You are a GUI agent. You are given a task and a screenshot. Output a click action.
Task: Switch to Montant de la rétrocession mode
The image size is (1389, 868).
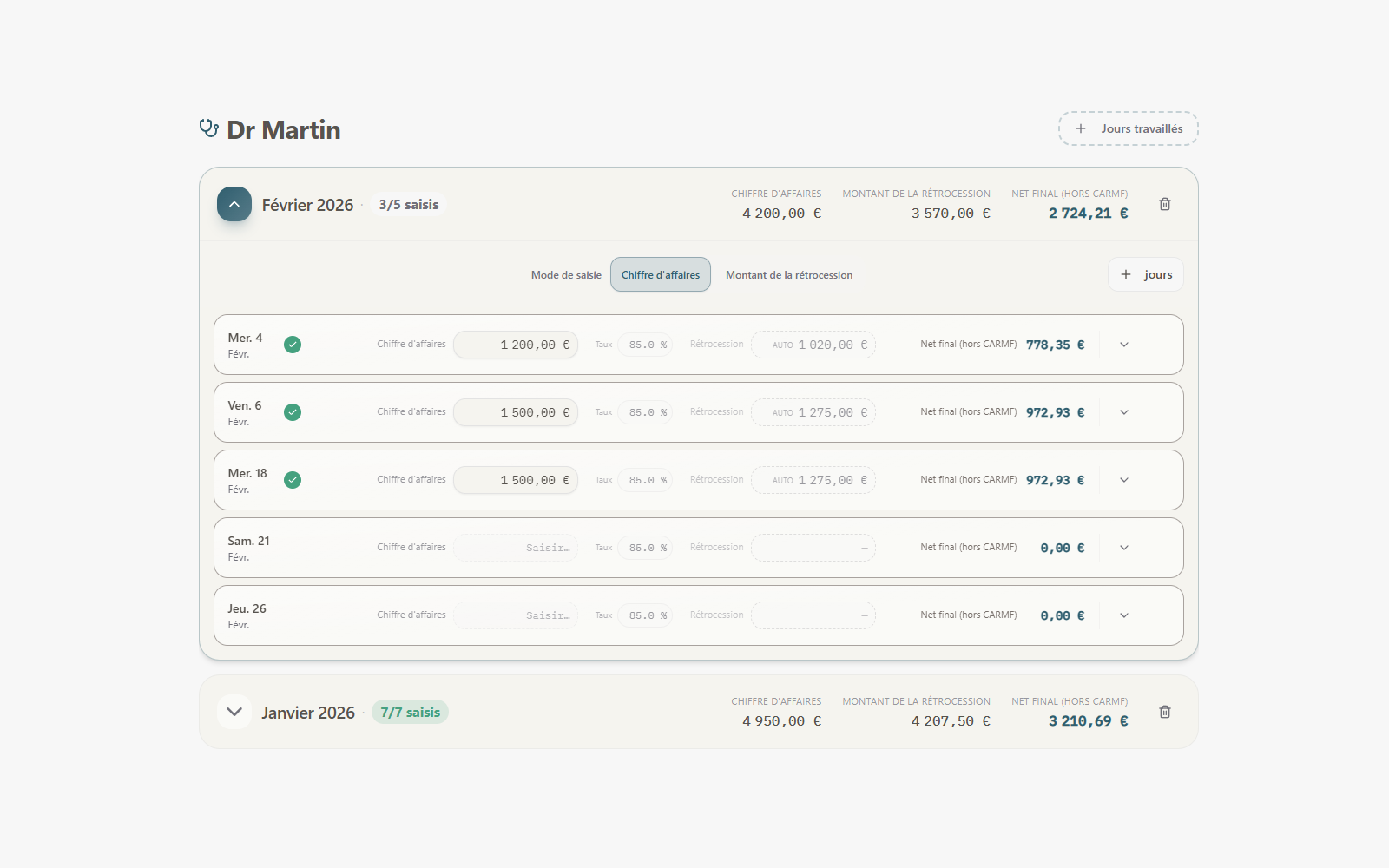(788, 274)
